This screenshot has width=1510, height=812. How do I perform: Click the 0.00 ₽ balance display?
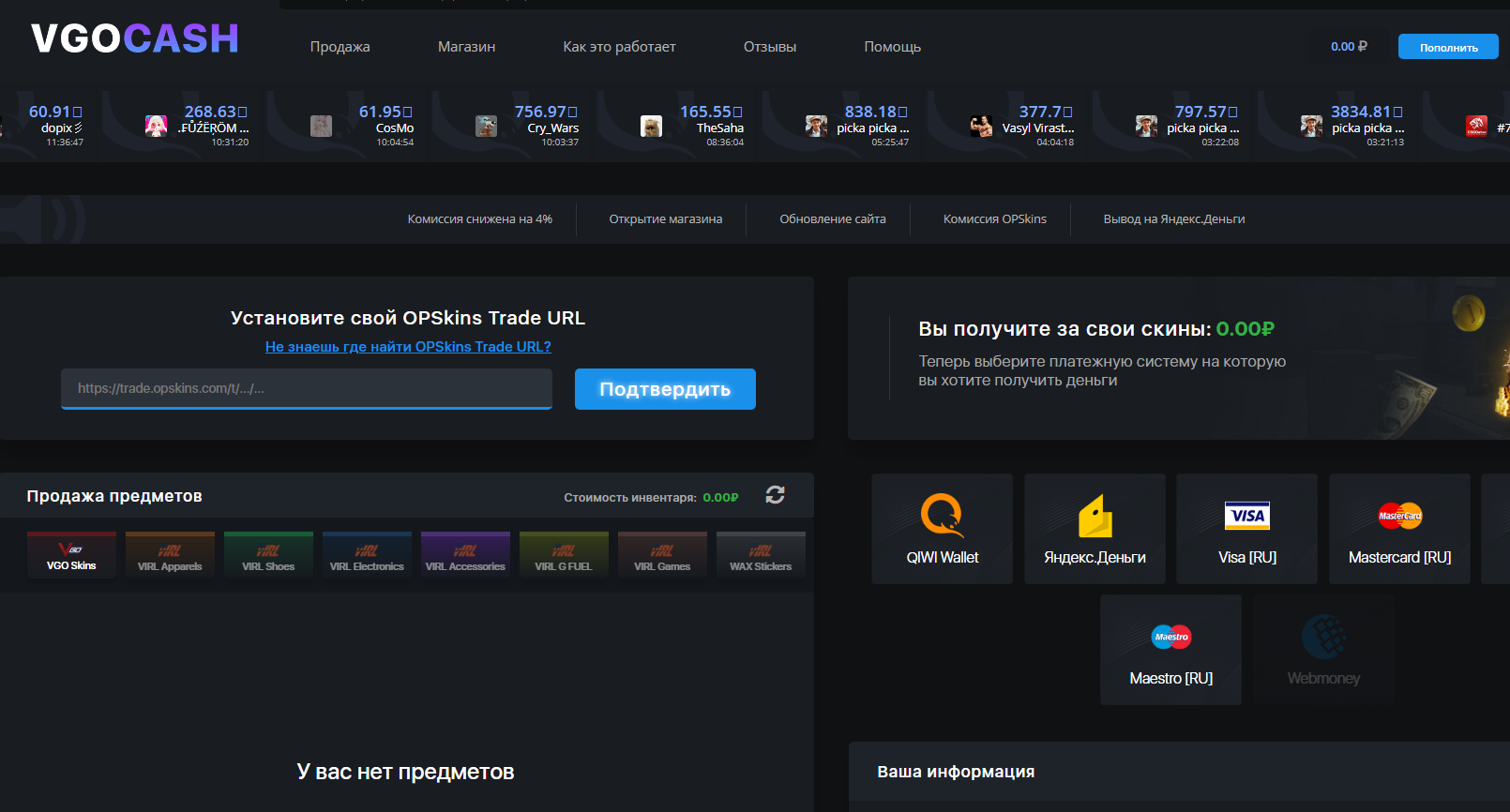pyautogui.click(x=1349, y=47)
